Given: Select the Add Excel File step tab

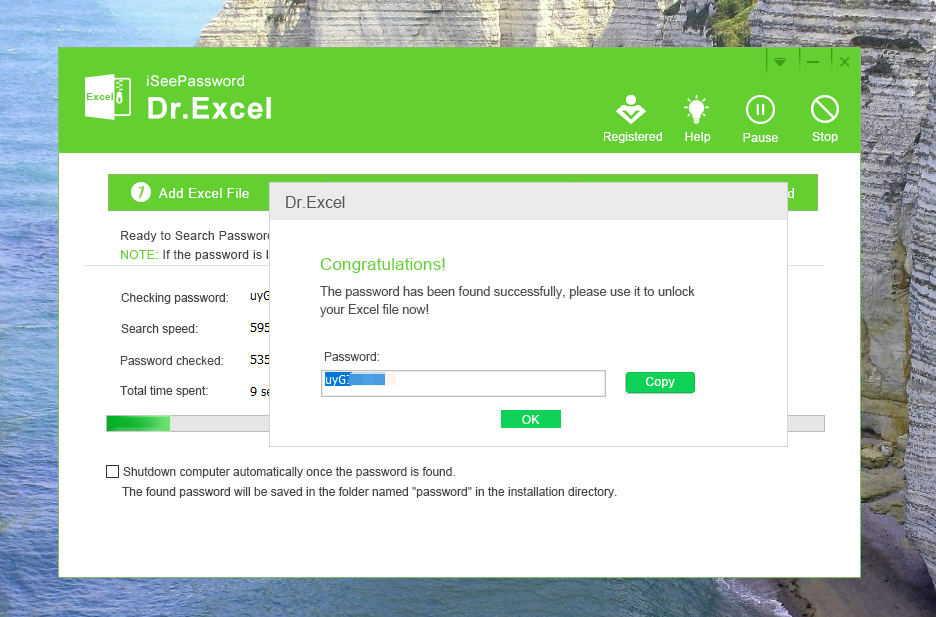Looking at the screenshot, I should coord(189,193).
